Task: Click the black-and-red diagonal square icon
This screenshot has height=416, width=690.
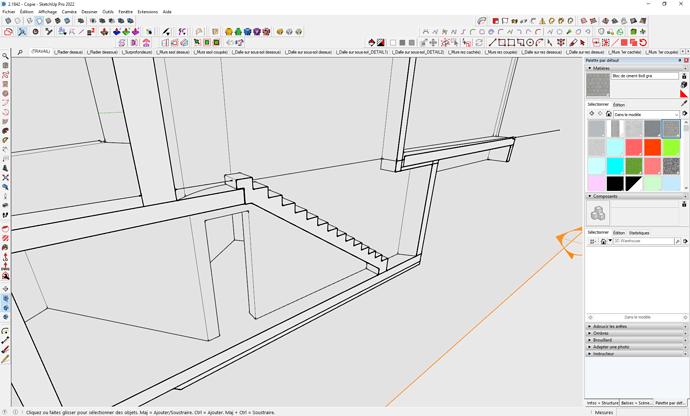Action: click(x=381, y=43)
